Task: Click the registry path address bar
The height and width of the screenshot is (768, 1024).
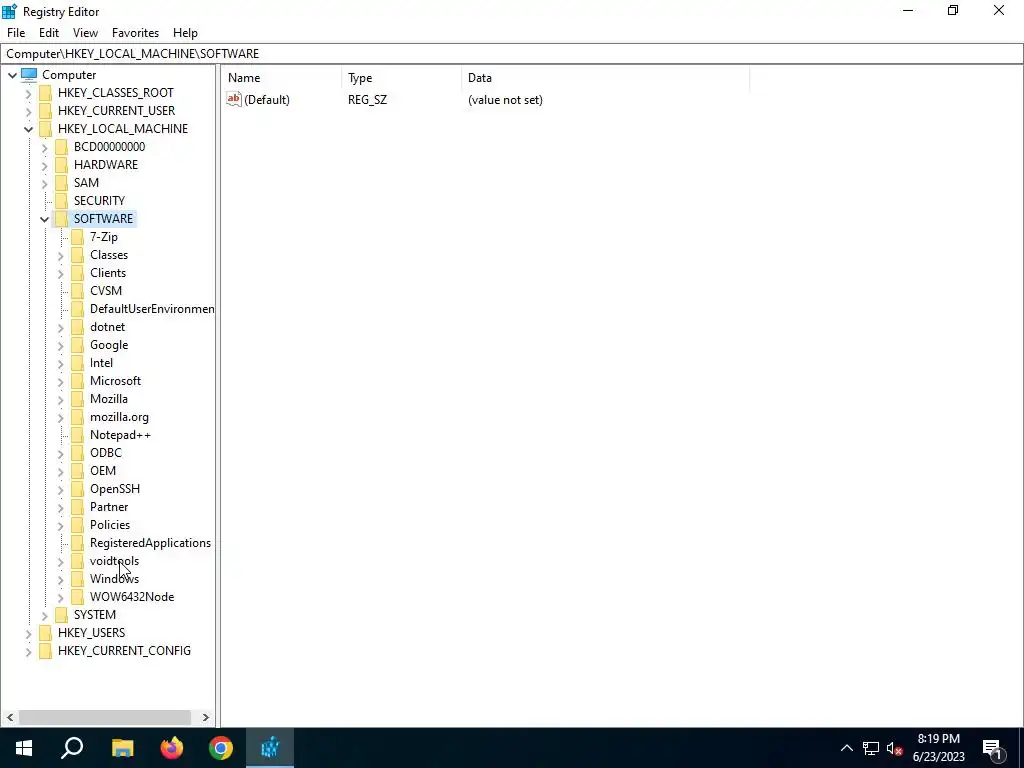Action: point(512,54)
